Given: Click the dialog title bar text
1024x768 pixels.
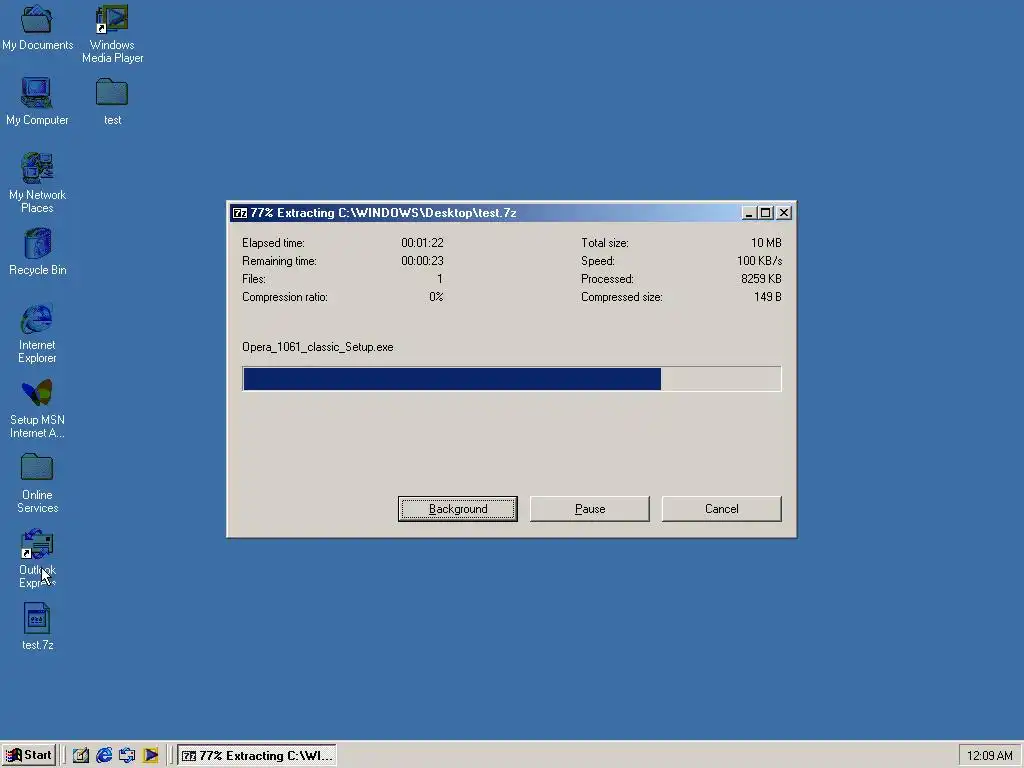Looking at the screenshot, I should [383, 213].
